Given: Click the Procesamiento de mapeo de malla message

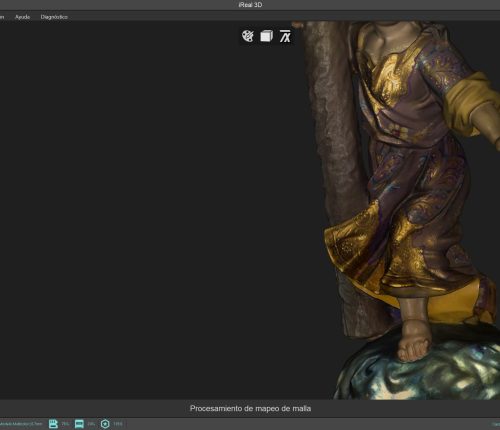Looking at the screenshot, I should click(250, 408).
